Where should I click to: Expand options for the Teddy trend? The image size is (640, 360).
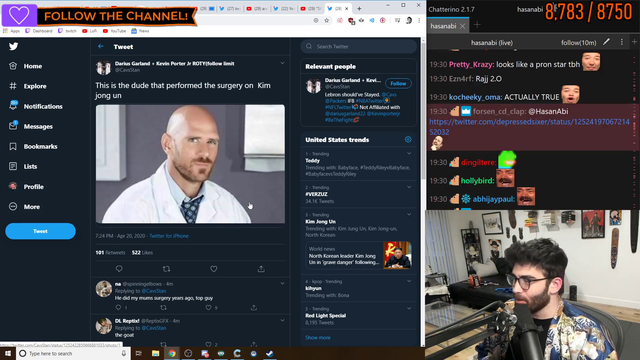409,153
